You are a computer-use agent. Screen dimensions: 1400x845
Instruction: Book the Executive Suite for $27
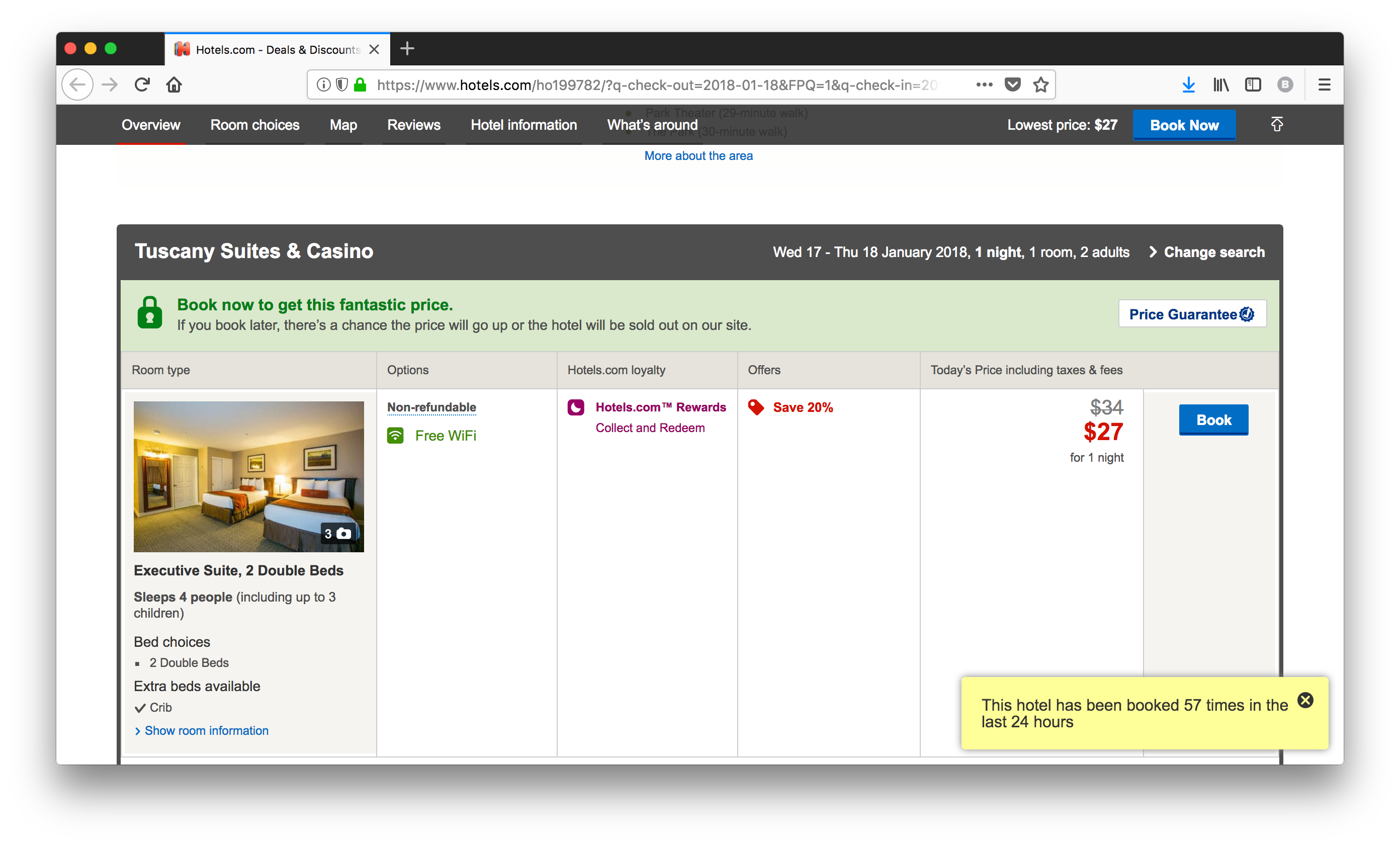coord(1213,420)
